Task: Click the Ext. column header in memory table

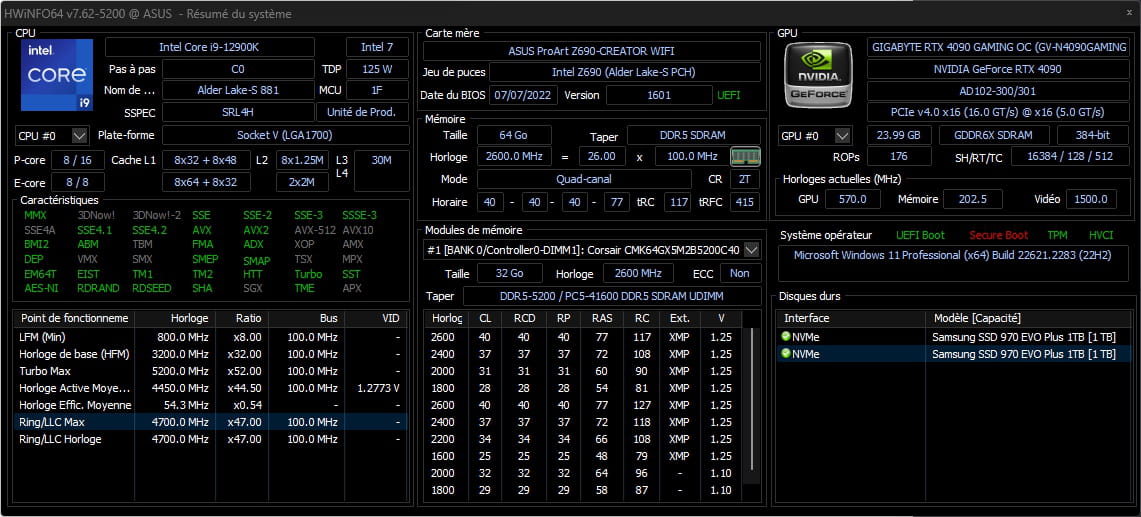Action: click(x=680, y=318)
